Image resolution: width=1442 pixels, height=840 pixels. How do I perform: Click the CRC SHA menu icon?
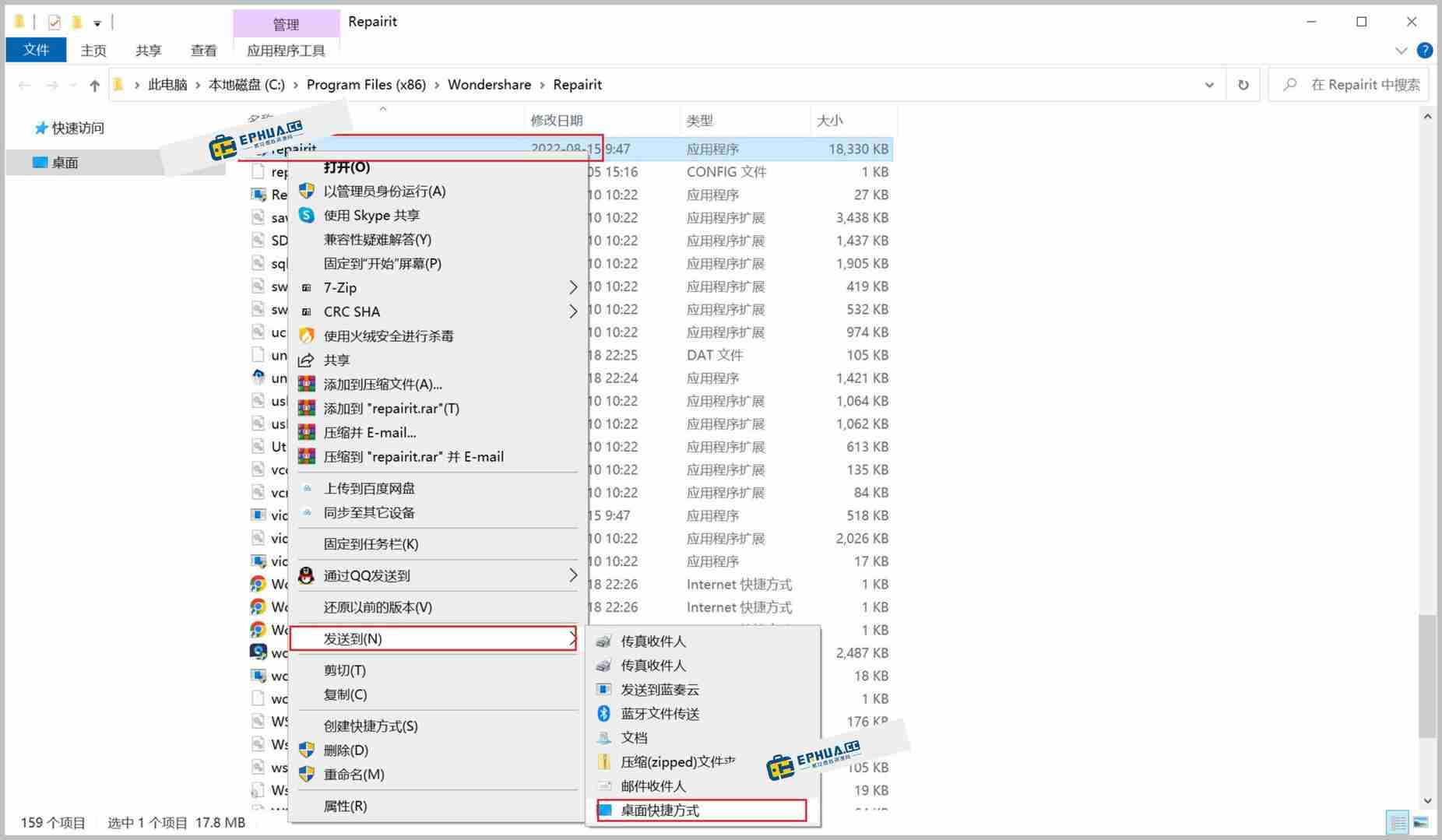pos(307,311)
